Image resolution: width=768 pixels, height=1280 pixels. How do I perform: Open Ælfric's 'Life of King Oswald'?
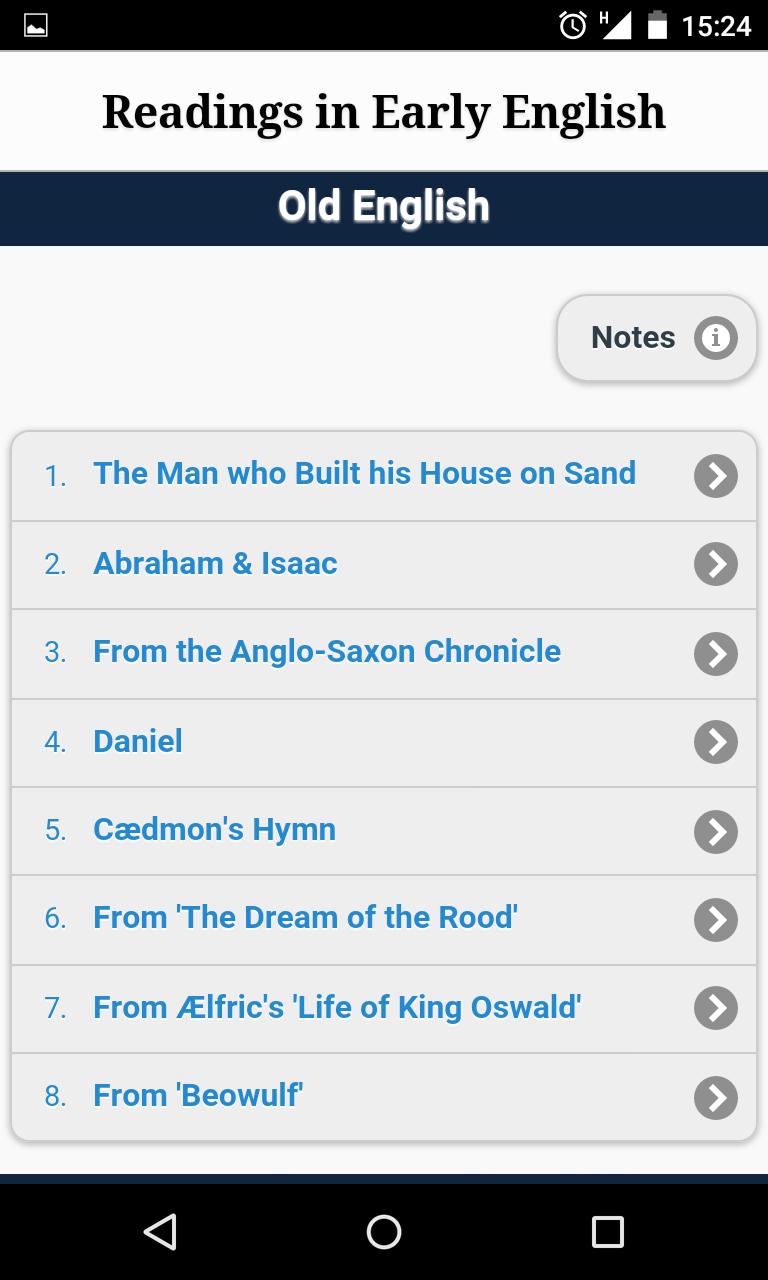tap(384, 1009)
